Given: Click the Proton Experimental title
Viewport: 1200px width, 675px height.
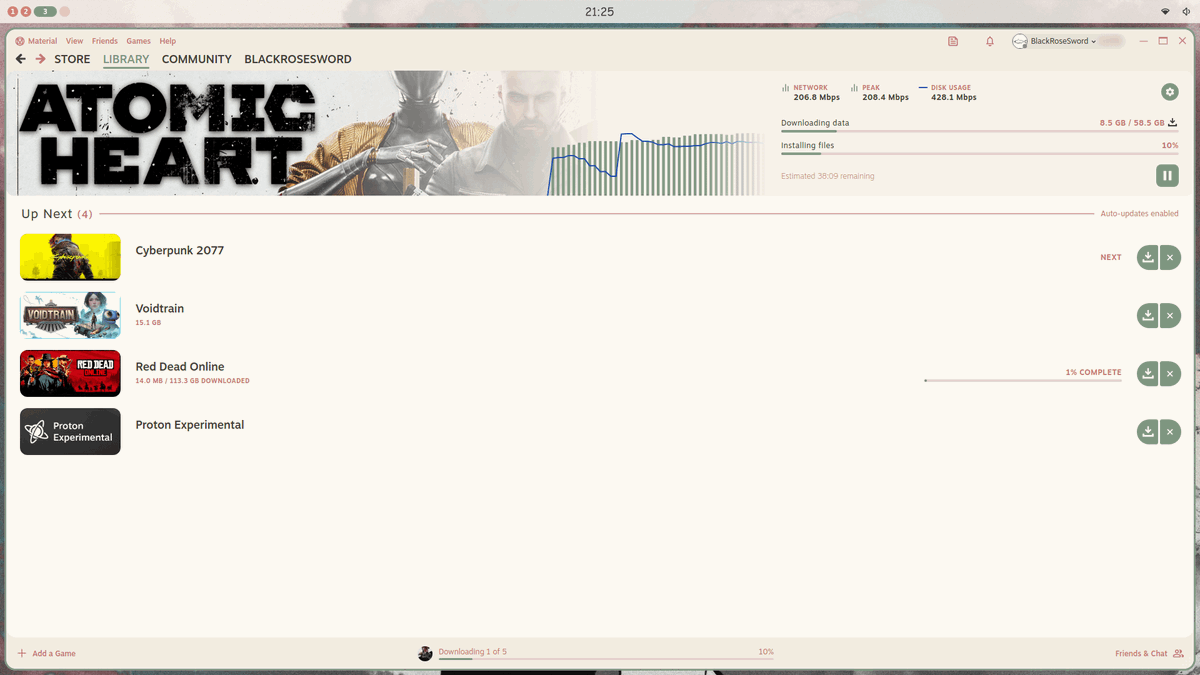Looking at the screenshot, I should click(x=190, y=425).
